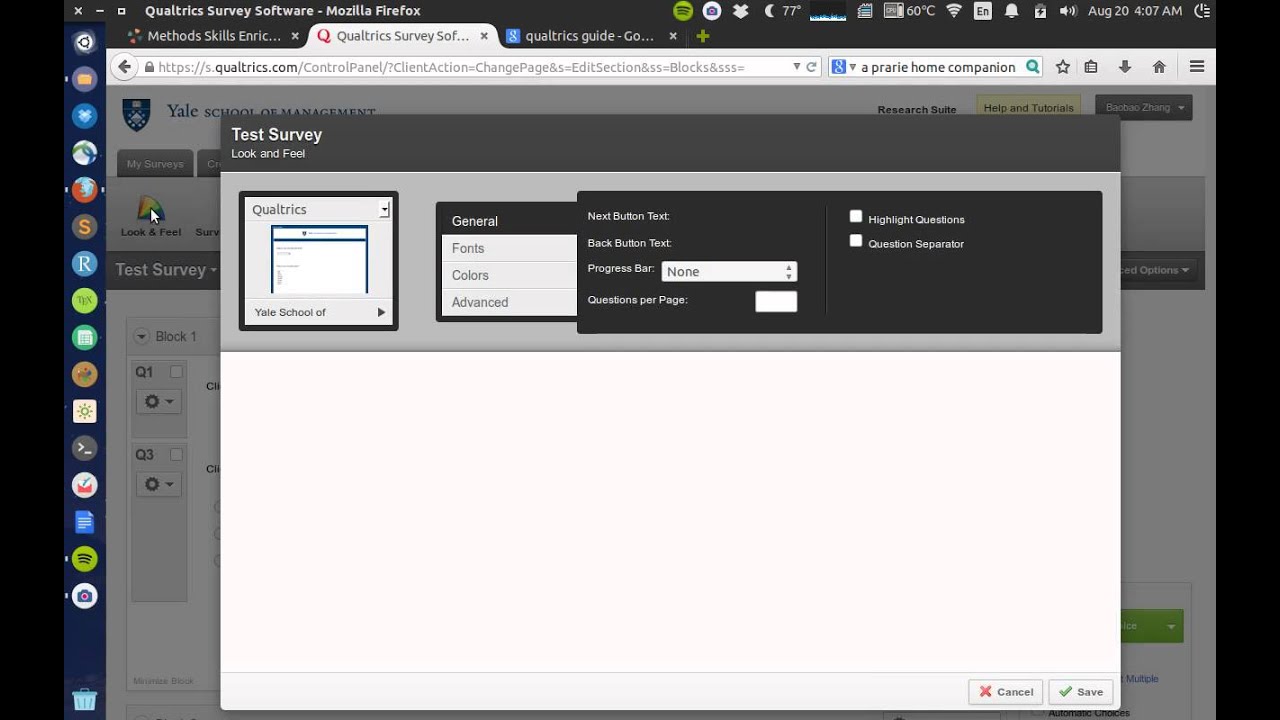Open the My Surveys tab
1280x720 pixels.
click(155, 163)
